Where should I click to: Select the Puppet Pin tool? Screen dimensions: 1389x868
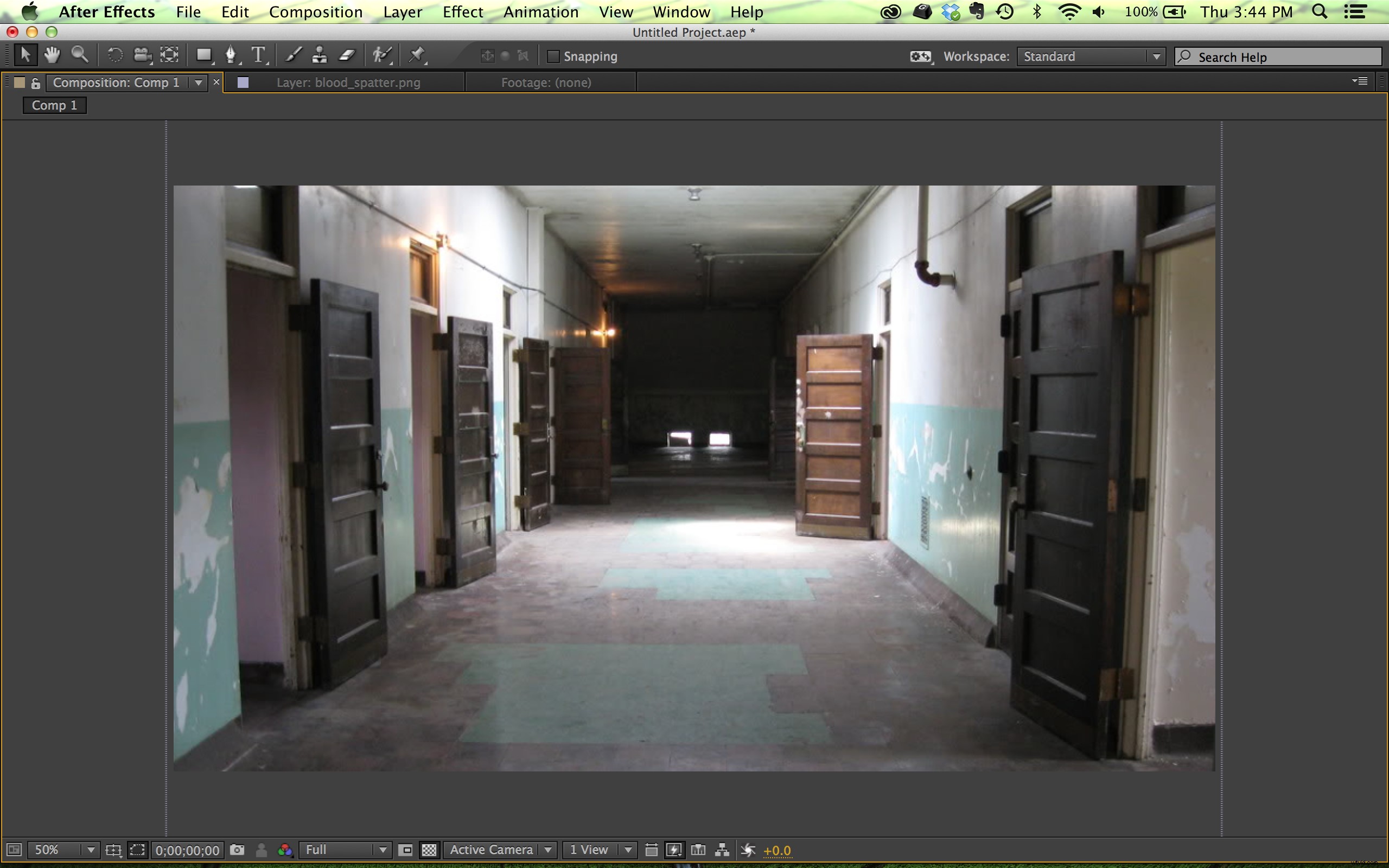tap(417, 55)
